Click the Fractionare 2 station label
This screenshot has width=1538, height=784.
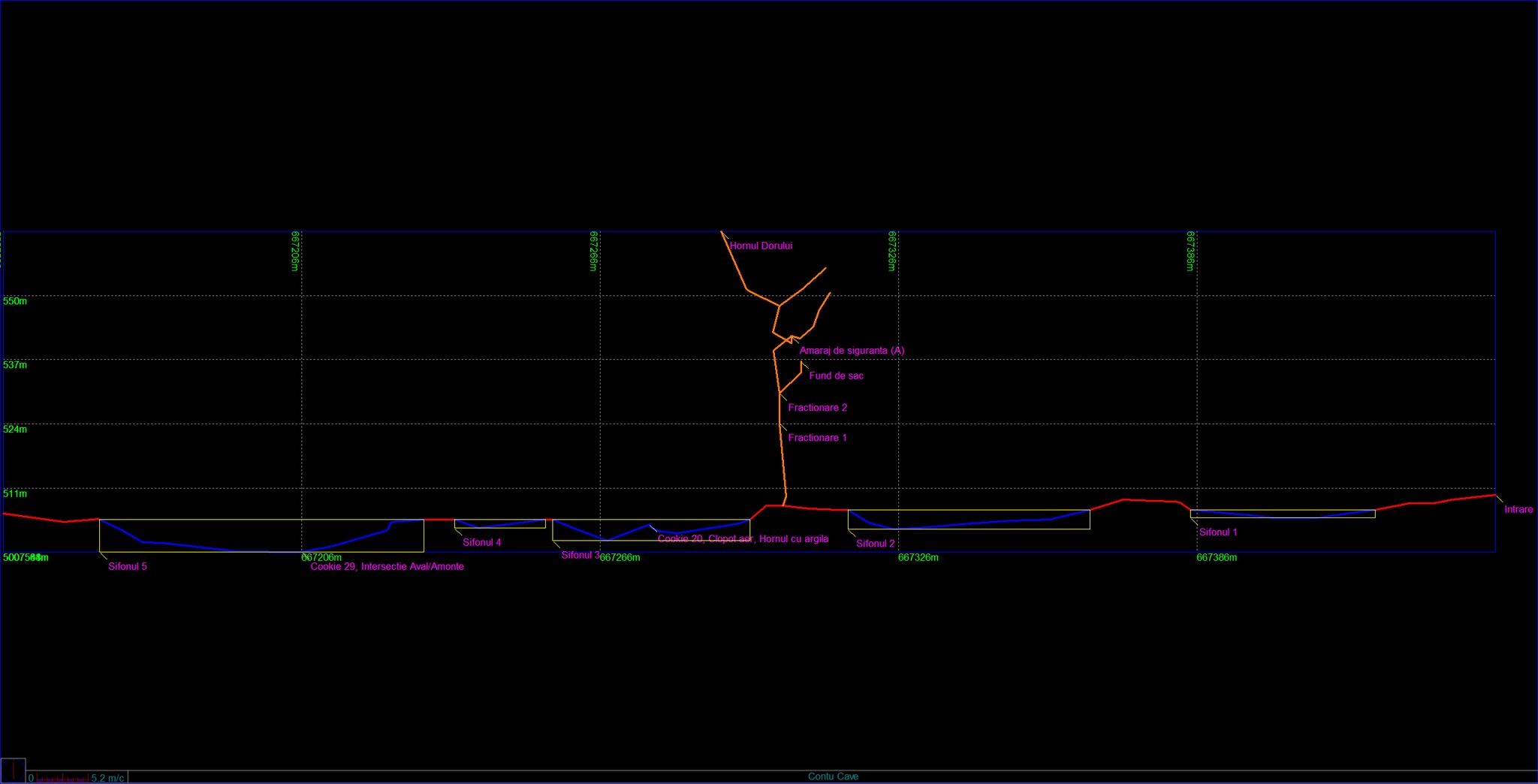(x=817, y=408)
